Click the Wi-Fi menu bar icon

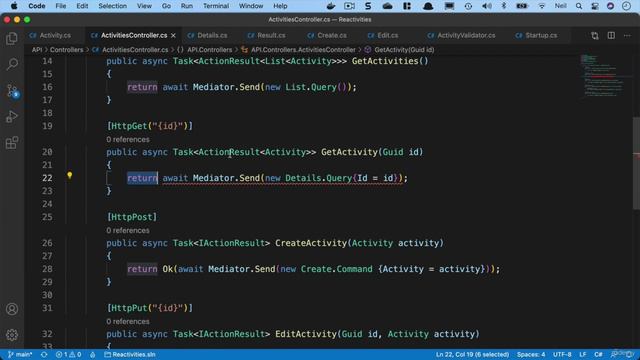point(542,6)
